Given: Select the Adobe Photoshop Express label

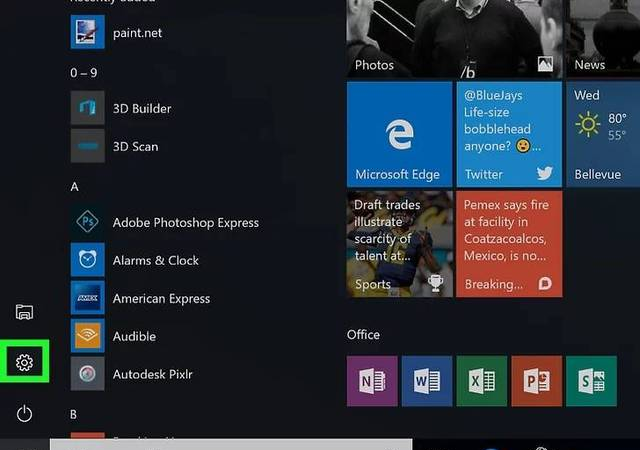Looking at the screenshot, I should (x=186, y=223).
